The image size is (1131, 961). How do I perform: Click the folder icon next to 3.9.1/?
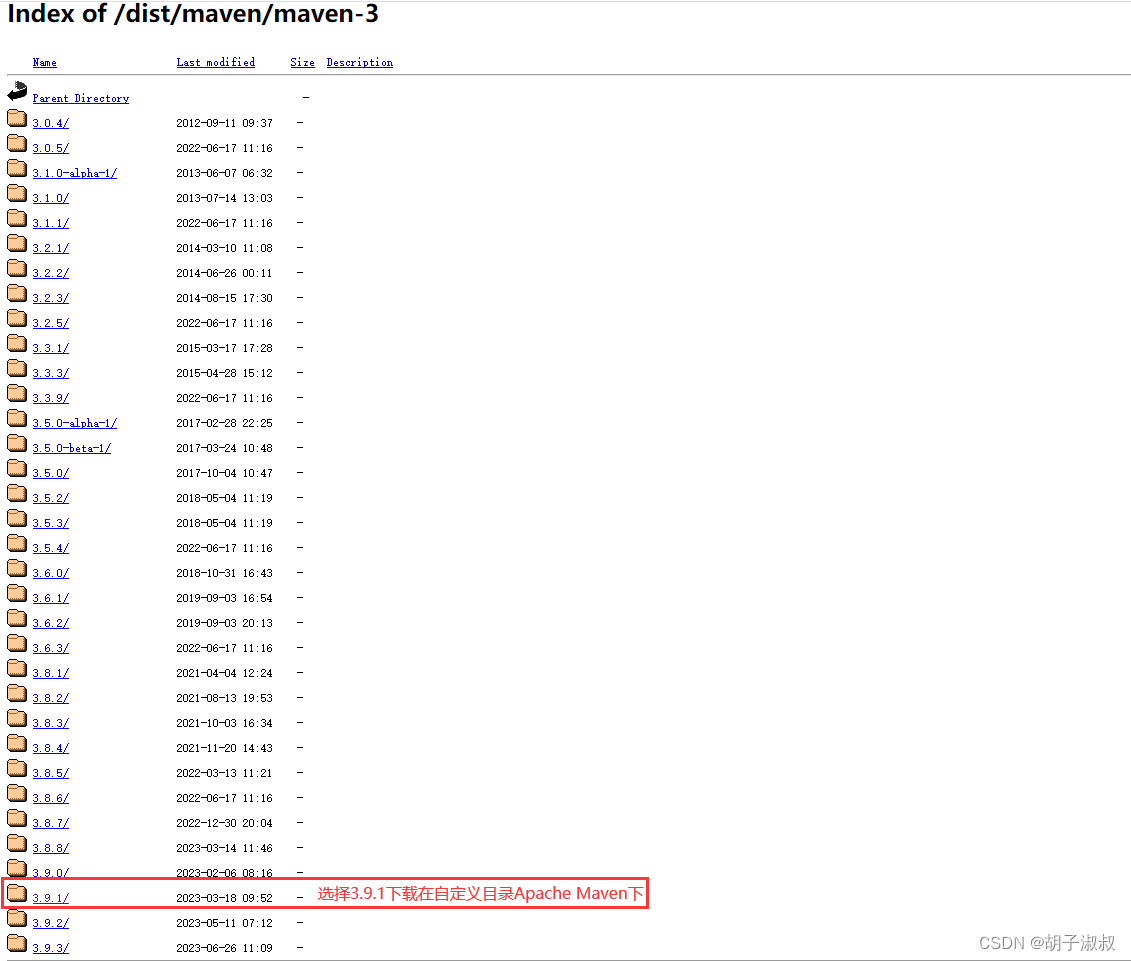click(x=16, y=891)
